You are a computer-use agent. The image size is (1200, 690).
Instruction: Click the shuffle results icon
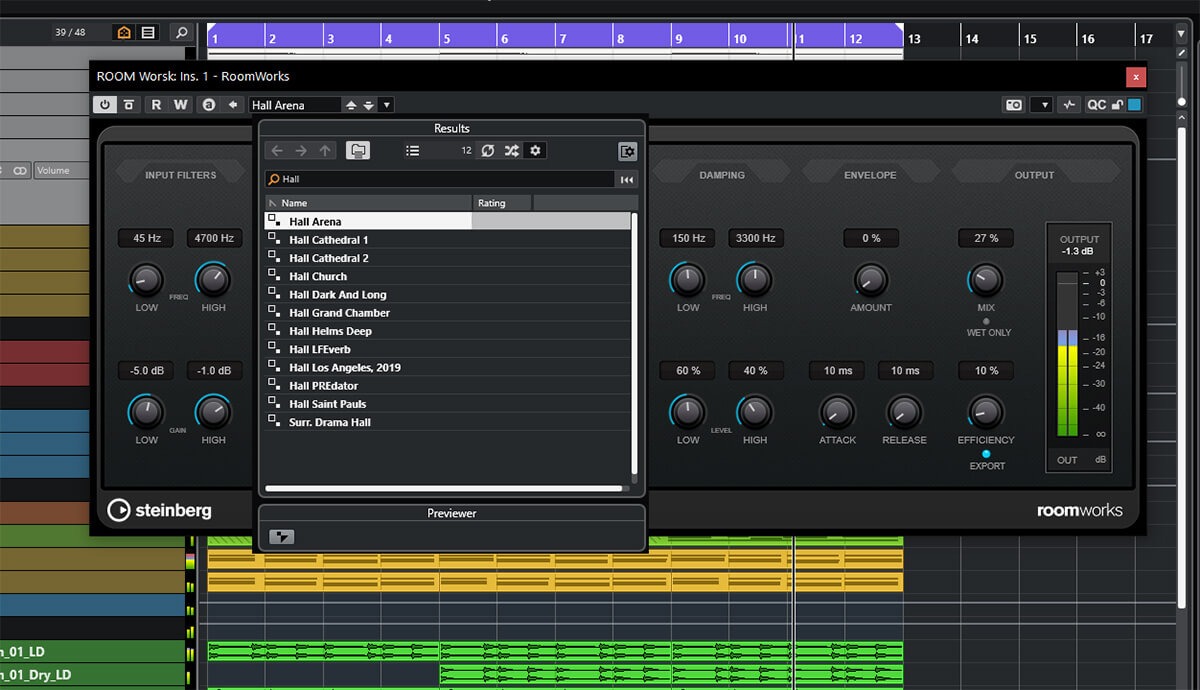[511, 151]
